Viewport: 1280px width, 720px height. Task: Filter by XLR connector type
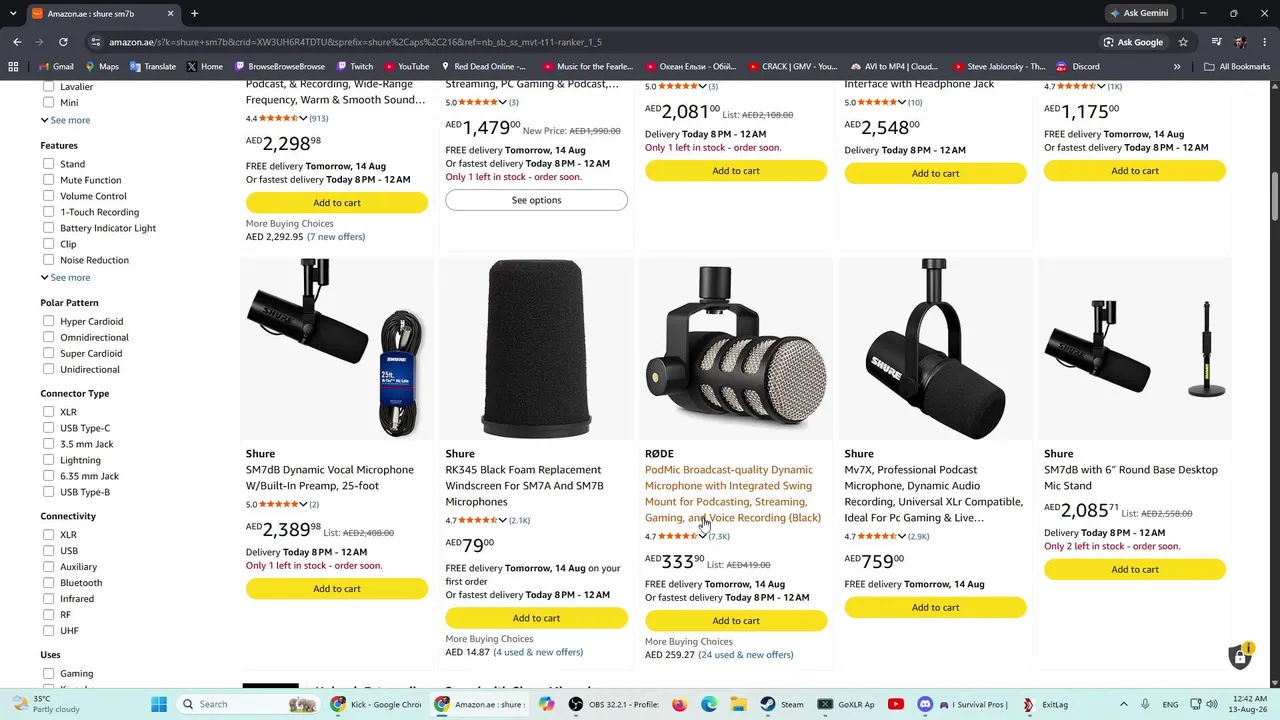click(48, 412)
